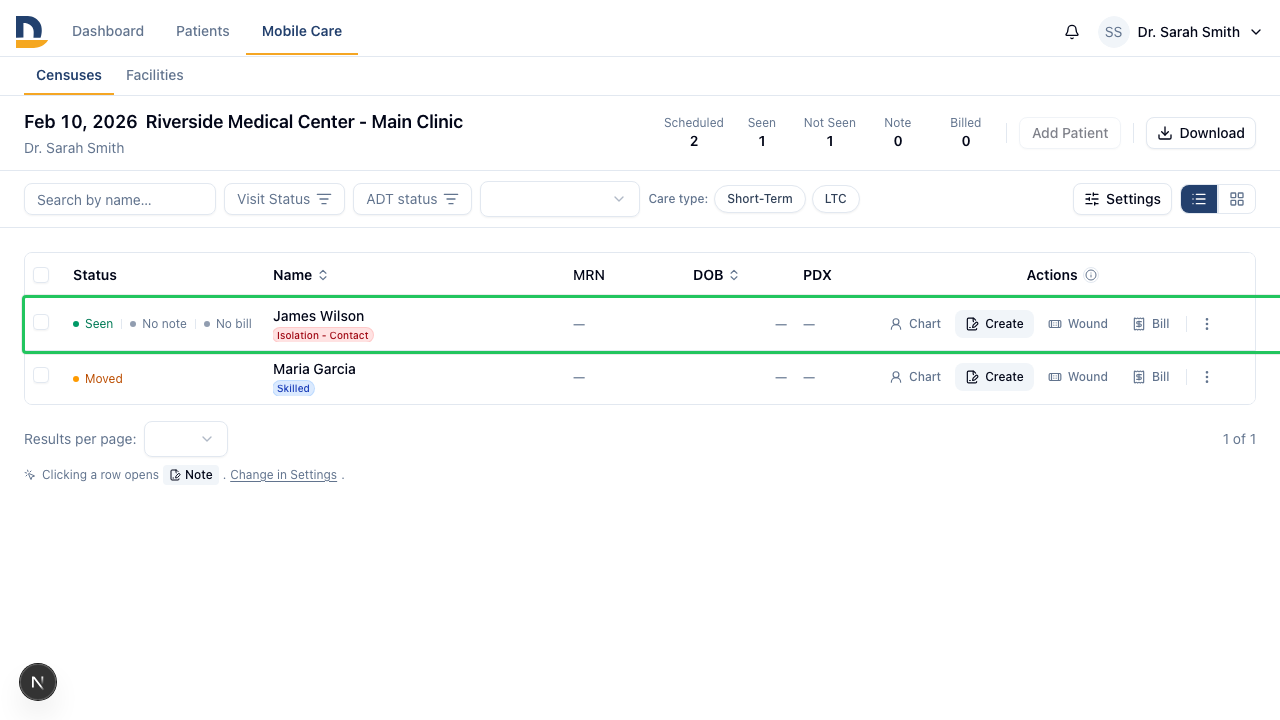Open Bill for James Wilson

pyautogui.click(x=1151, y=324)
